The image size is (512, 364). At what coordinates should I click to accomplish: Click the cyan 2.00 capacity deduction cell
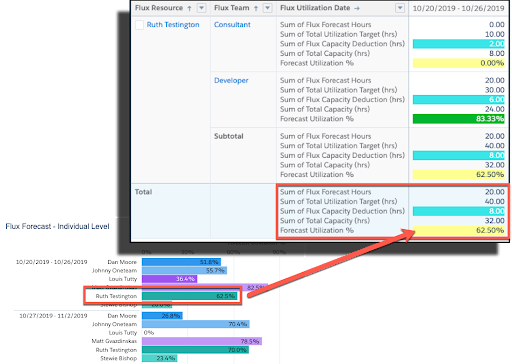pyautogui.click(x=458, y=44)
